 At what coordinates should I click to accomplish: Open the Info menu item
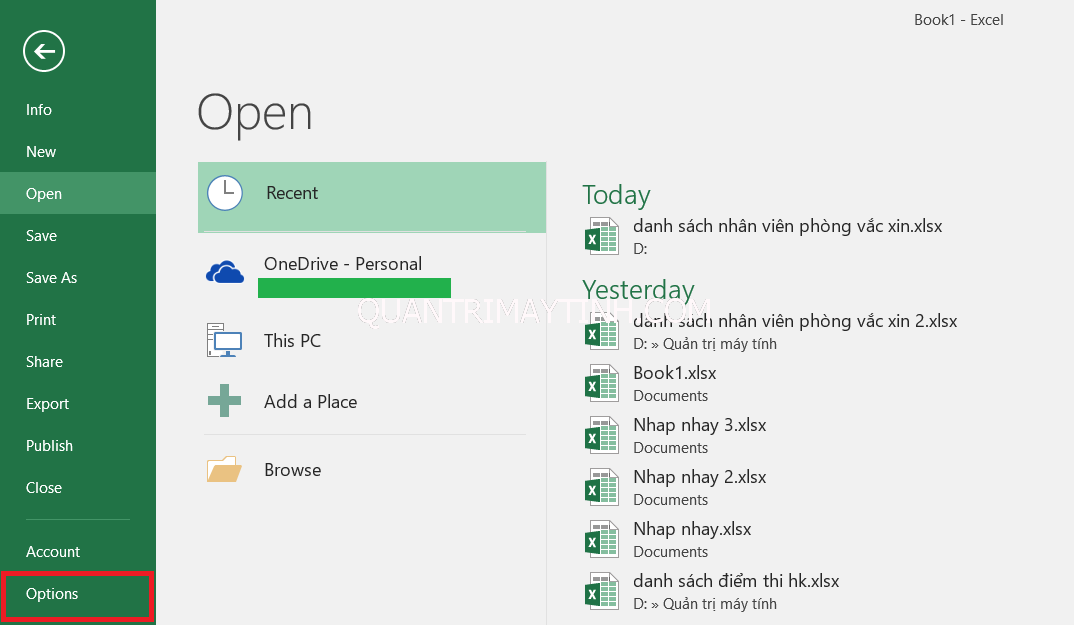point(39,110)
